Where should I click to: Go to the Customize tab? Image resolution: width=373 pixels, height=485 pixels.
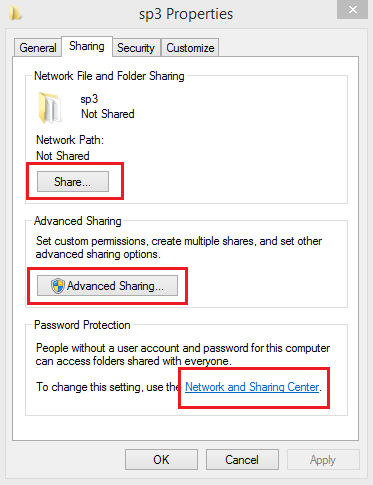pos(190,48)
